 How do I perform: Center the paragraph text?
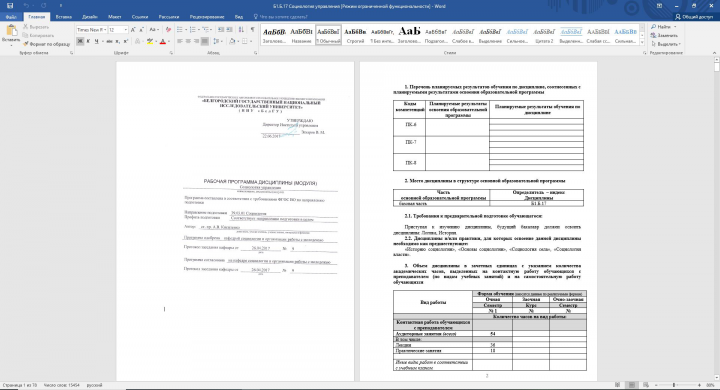(188, 41)
